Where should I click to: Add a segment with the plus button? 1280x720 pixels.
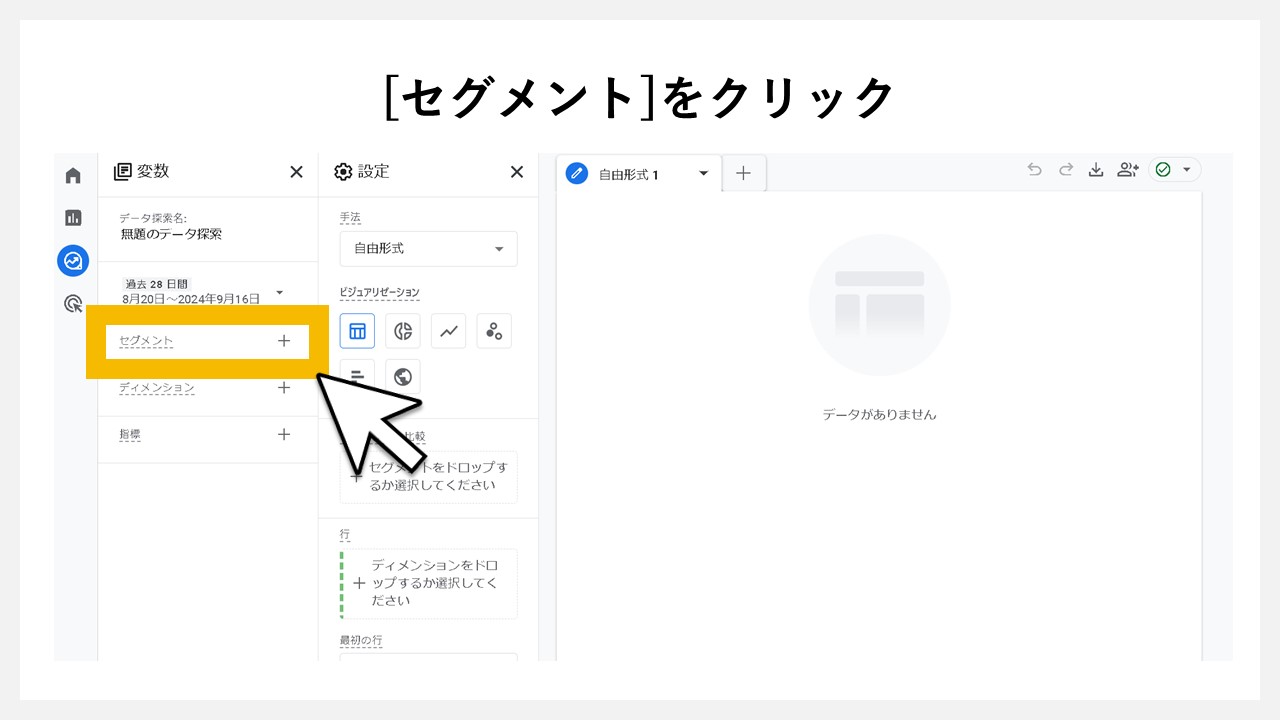click(284, 341)
